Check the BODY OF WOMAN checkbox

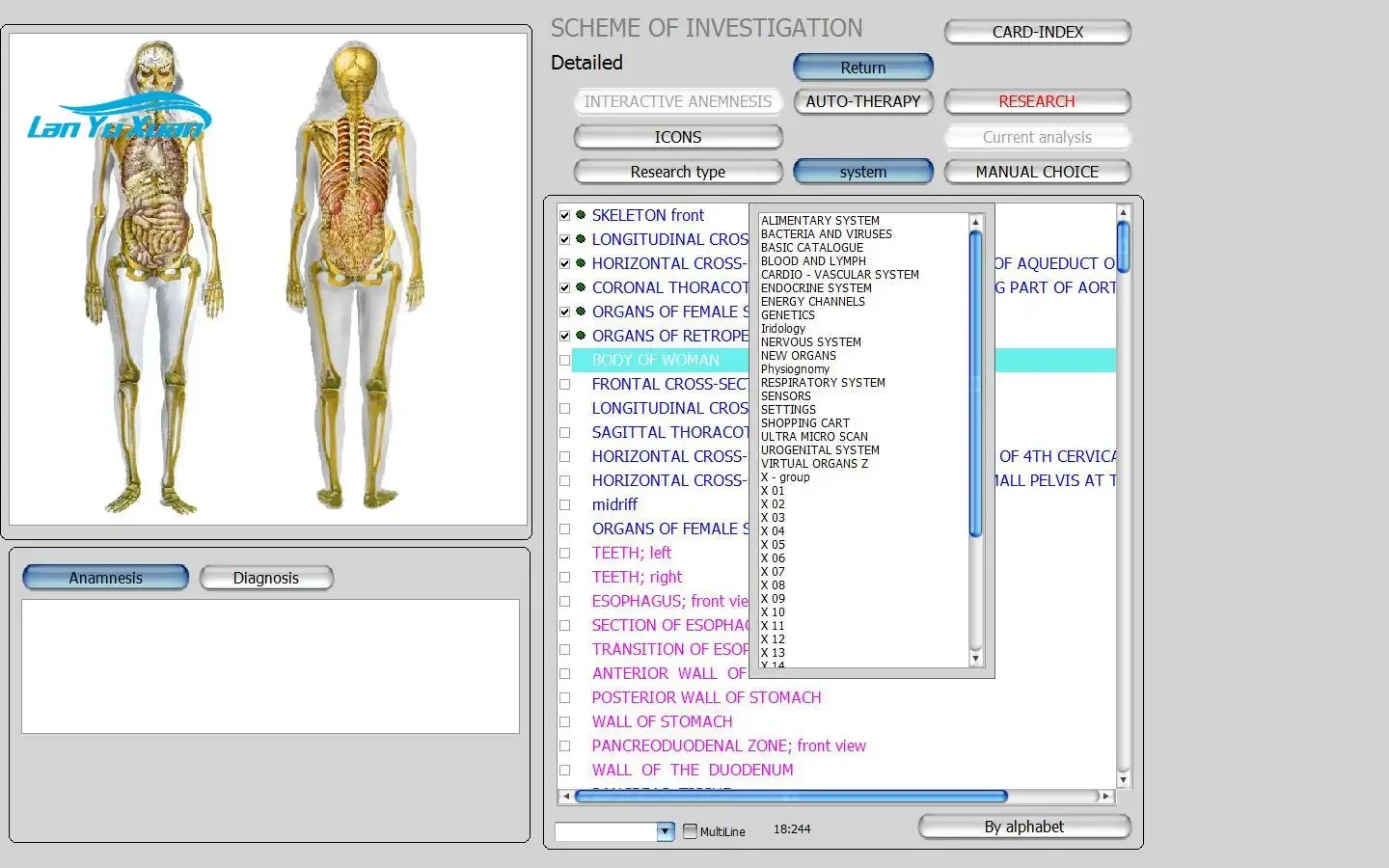(x=565, y=360)
